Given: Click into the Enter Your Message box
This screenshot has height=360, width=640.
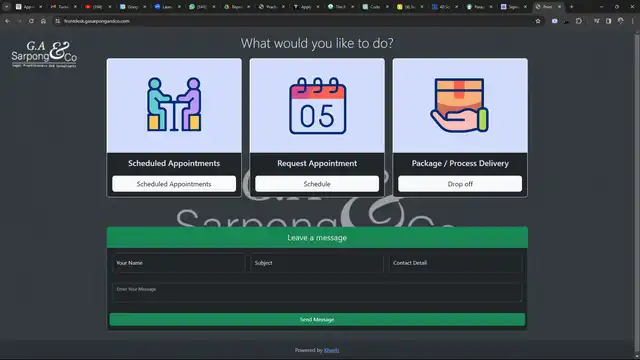Looking at the screenshot, I should [317, 292].
